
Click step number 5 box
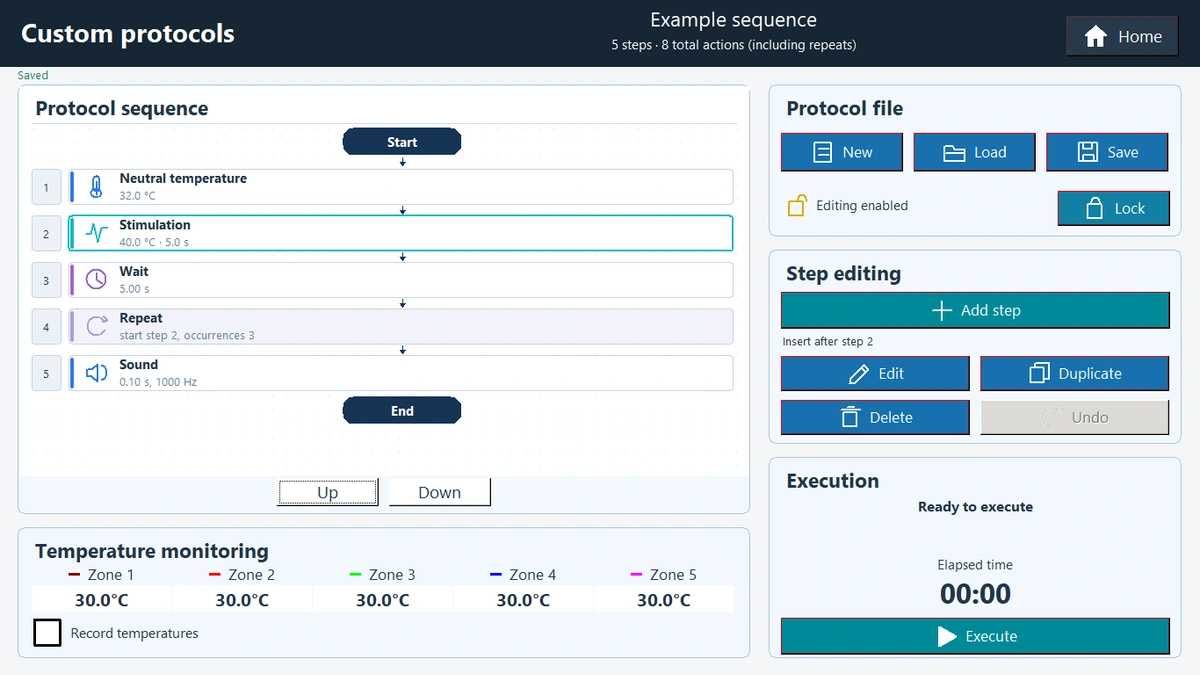pyautogui.click(x=46, y=374)
